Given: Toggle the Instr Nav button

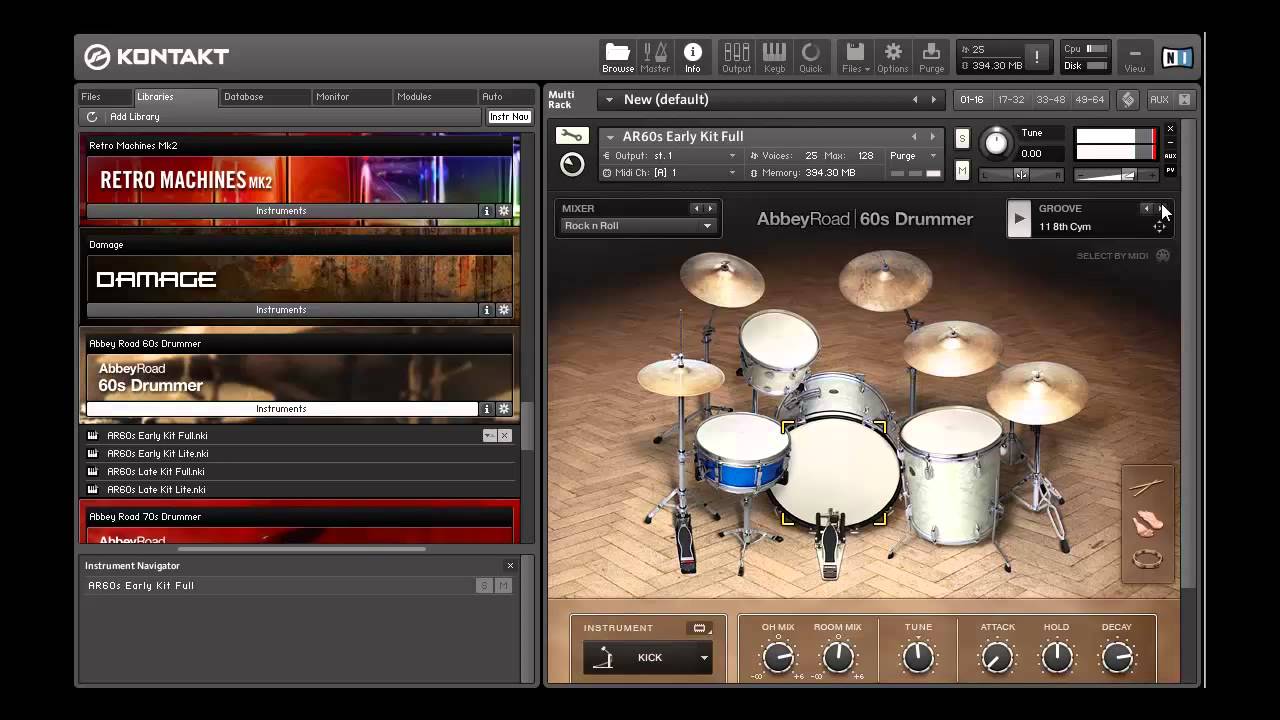Looking at the screenshot, I should click(509, 117).
